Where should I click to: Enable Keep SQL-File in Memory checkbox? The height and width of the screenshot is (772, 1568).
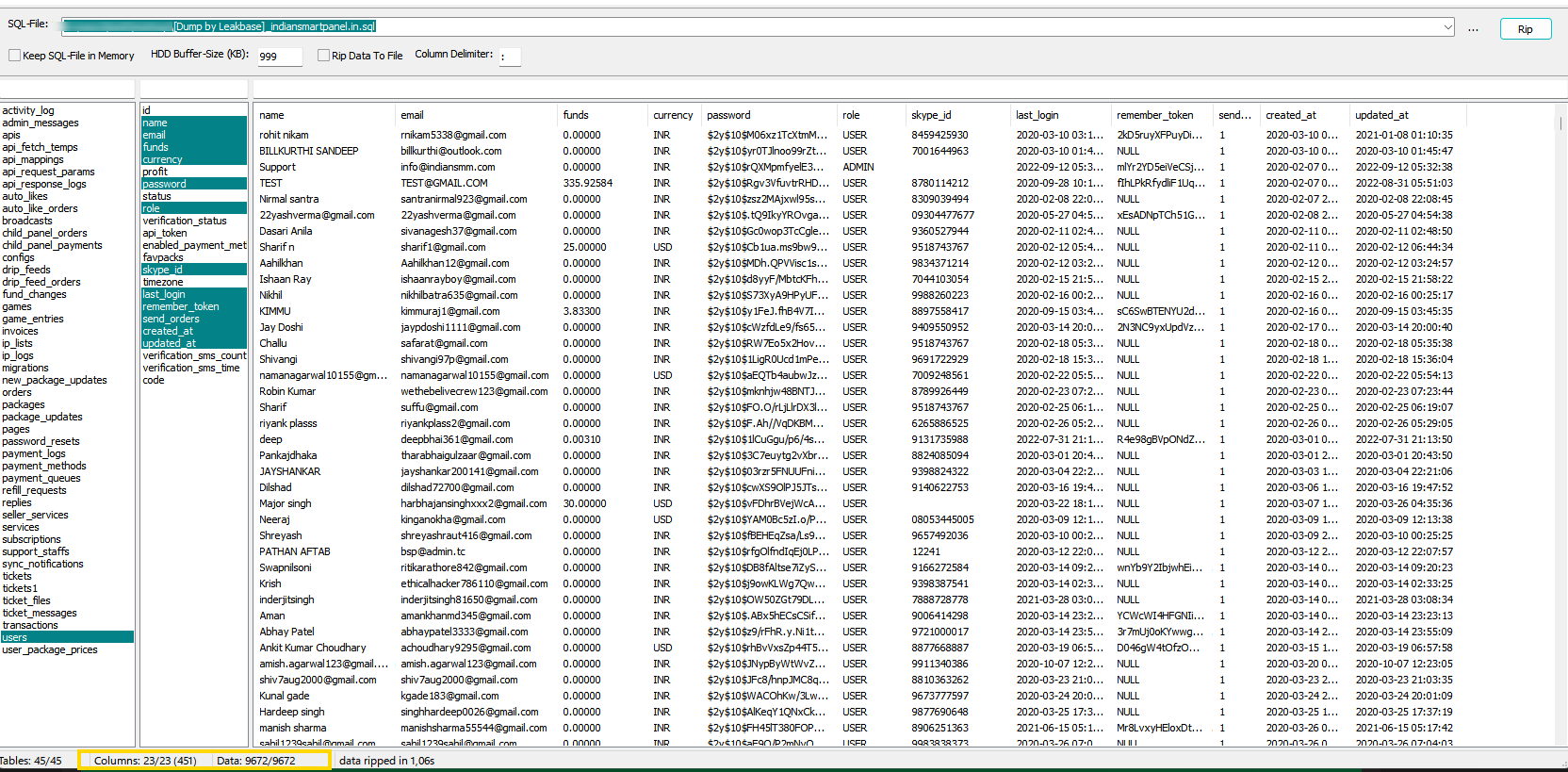pos(15,56)
